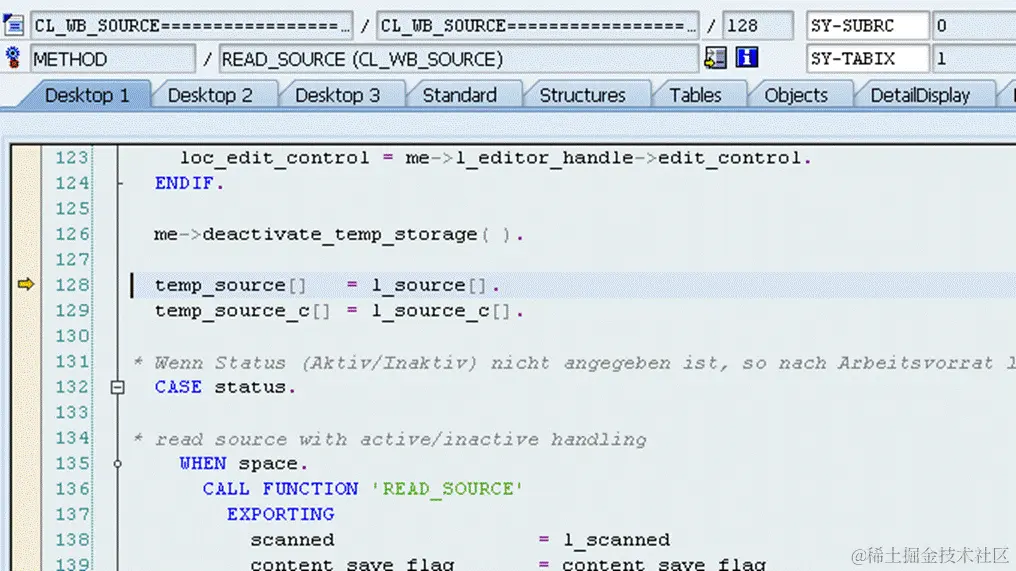
Task: Click the READ_SOURCE (CL_WB_SOURCE) field
Action: (x=459, y=59)
